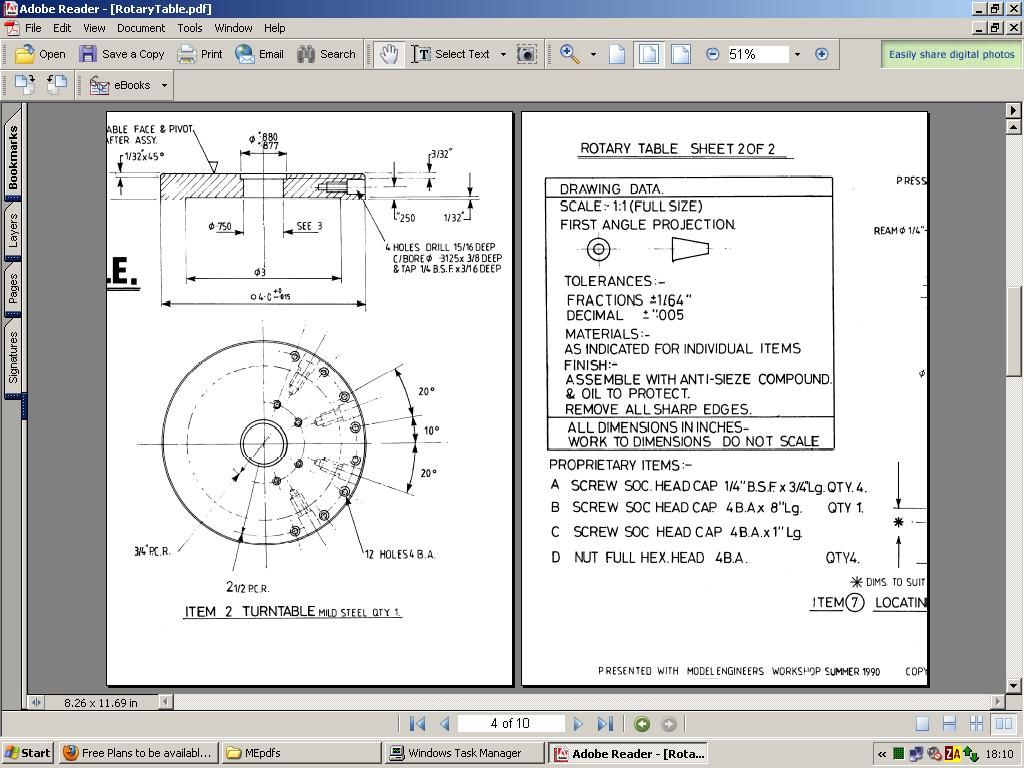Expand the eBooks dropdown arrow
Viewport: 1024px width, 768px height.
[x=164, y=85]
